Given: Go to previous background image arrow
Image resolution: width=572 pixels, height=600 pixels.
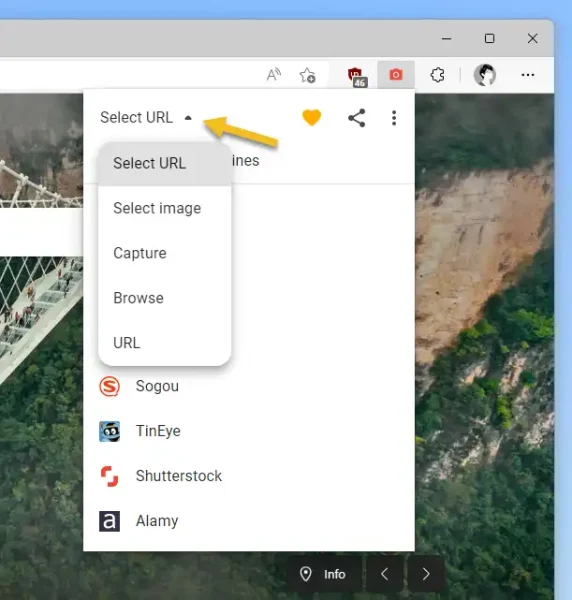Looking at the screenshot, I should tap(385, 574).
